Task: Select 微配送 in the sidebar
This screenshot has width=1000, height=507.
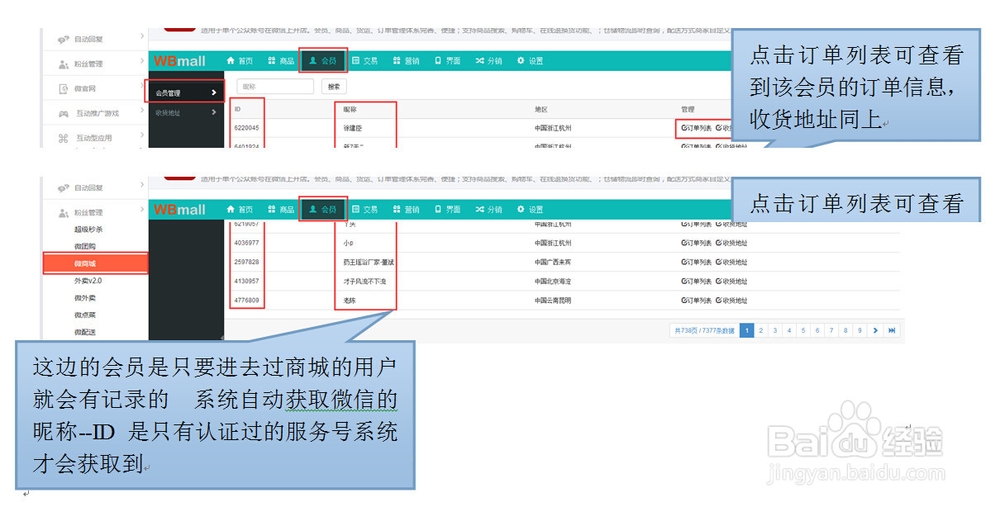Action: [84, 332]
